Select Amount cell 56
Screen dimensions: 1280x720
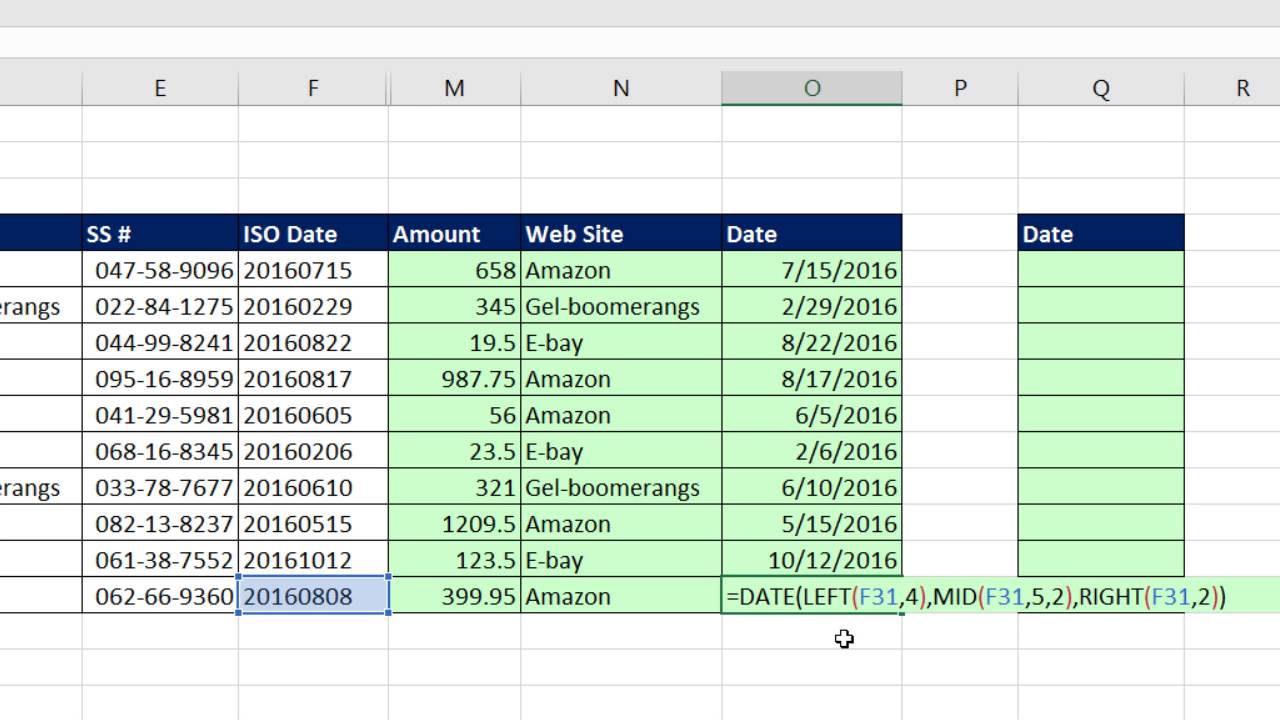pos(454,415)
